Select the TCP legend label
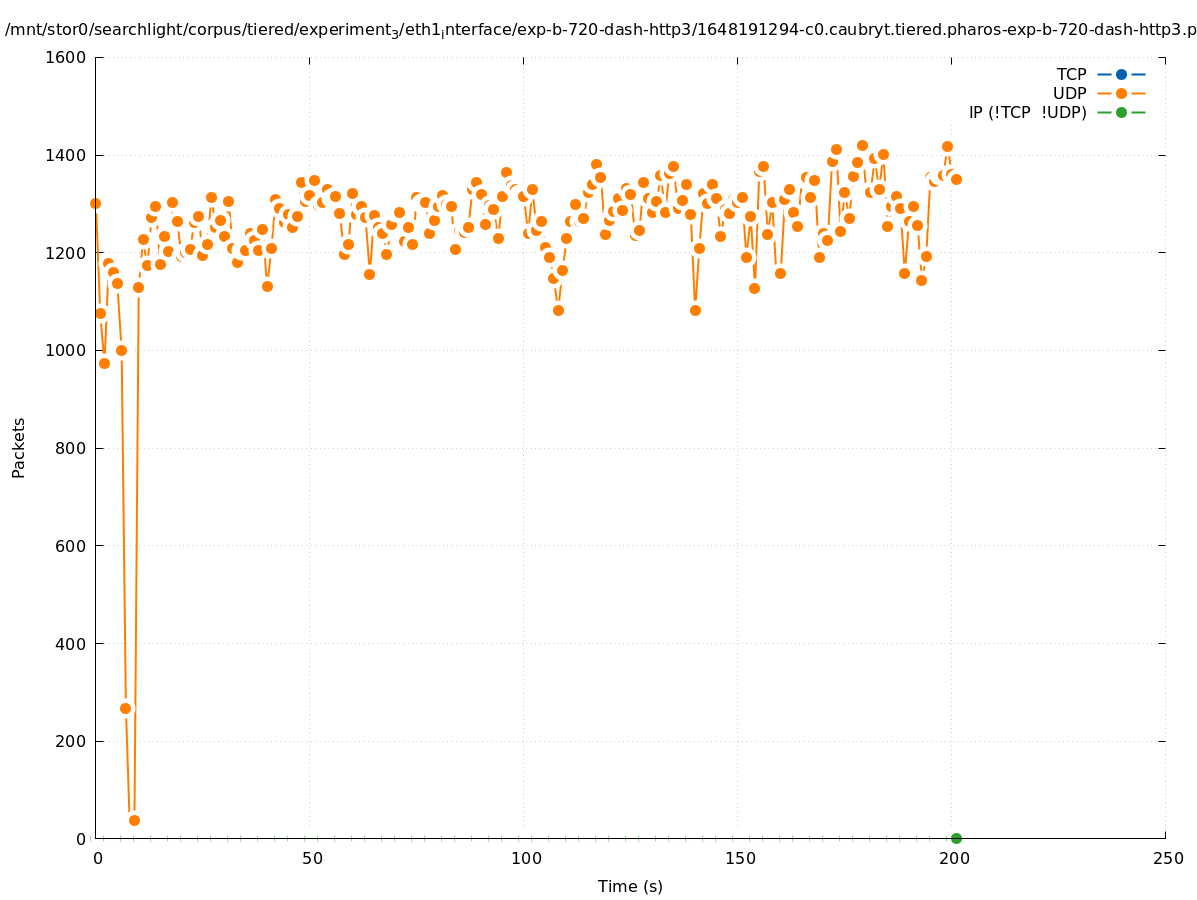 point(1071,74)
